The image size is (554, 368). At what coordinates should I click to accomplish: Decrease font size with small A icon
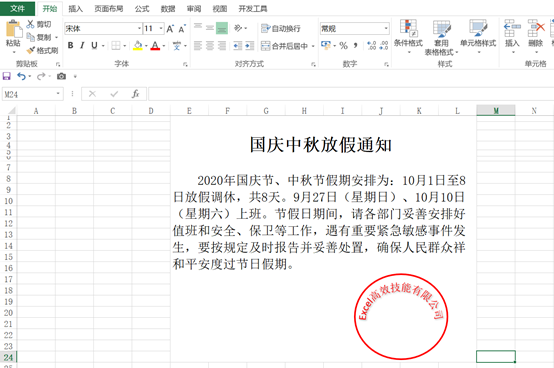click(x=182, y=29)
